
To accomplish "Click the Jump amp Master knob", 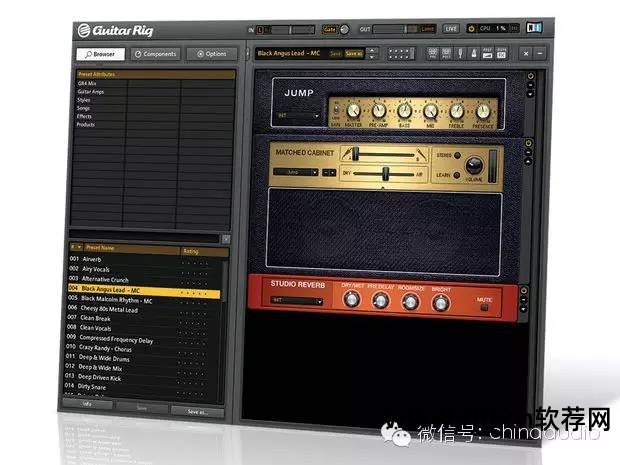I will (x=354, y=111).
